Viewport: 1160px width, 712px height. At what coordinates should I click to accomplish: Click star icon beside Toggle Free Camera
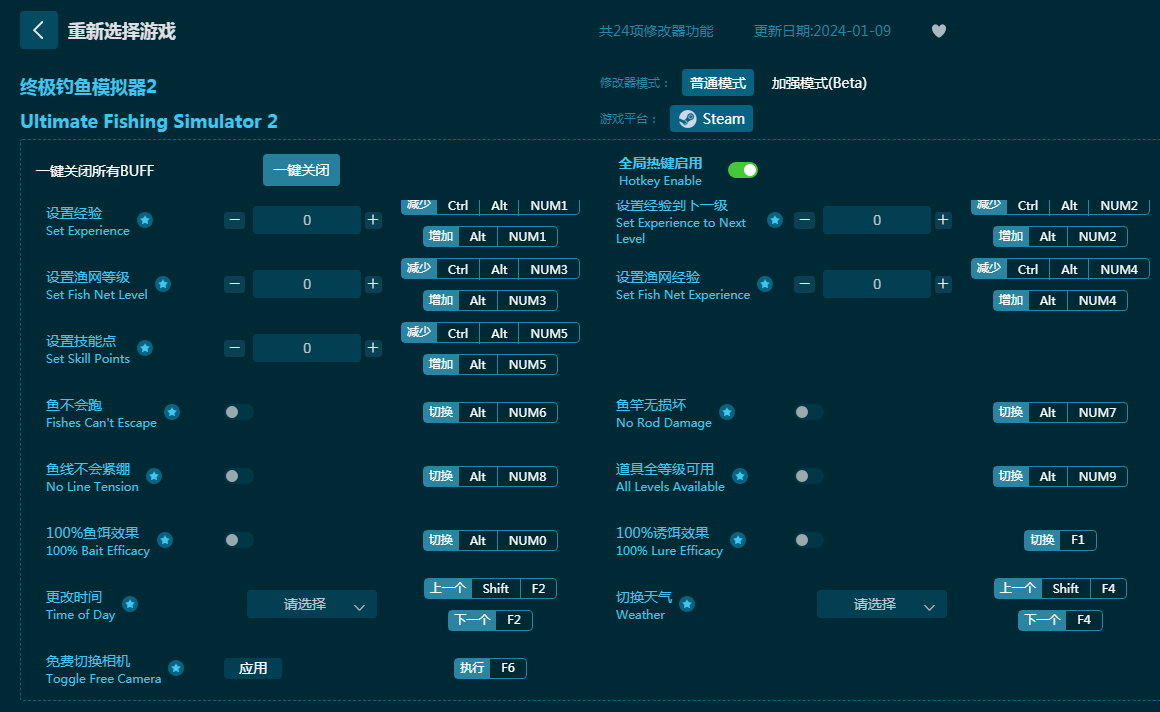(x=176, y=668)
